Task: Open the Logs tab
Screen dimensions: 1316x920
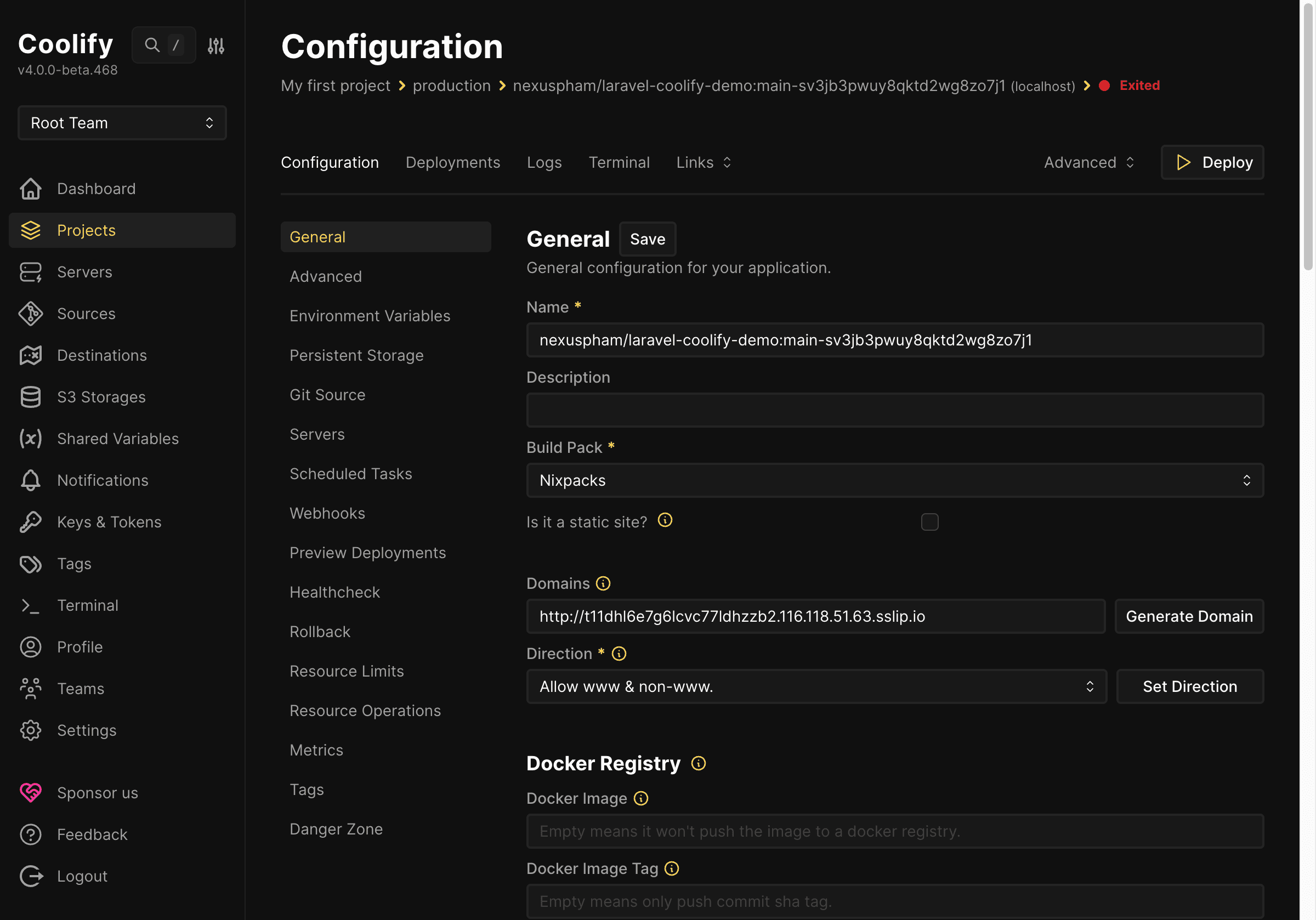Action: click(544, 162)
